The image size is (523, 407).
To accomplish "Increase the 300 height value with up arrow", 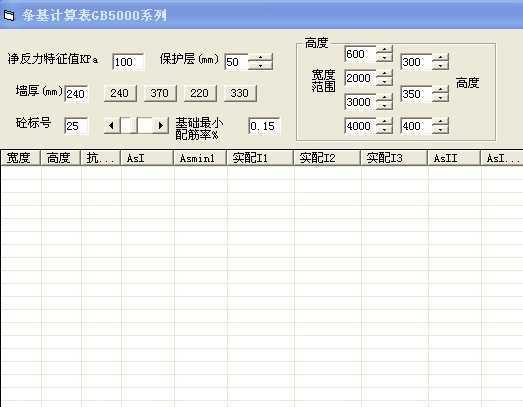I will (441, 58).
